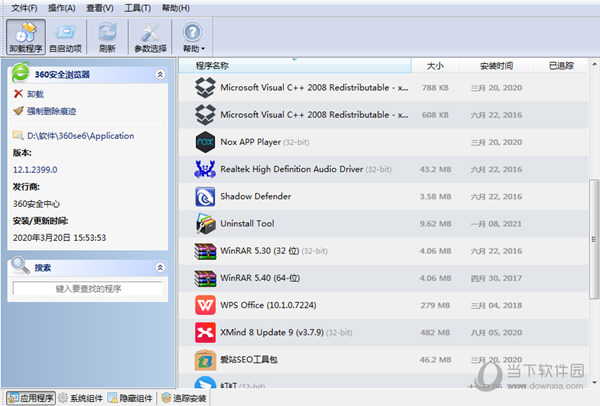600x406 pixels.
Task: Open the 卸载程序 uninstaller toolbar button
Action: pyautogui.click(x=26, y=37)
